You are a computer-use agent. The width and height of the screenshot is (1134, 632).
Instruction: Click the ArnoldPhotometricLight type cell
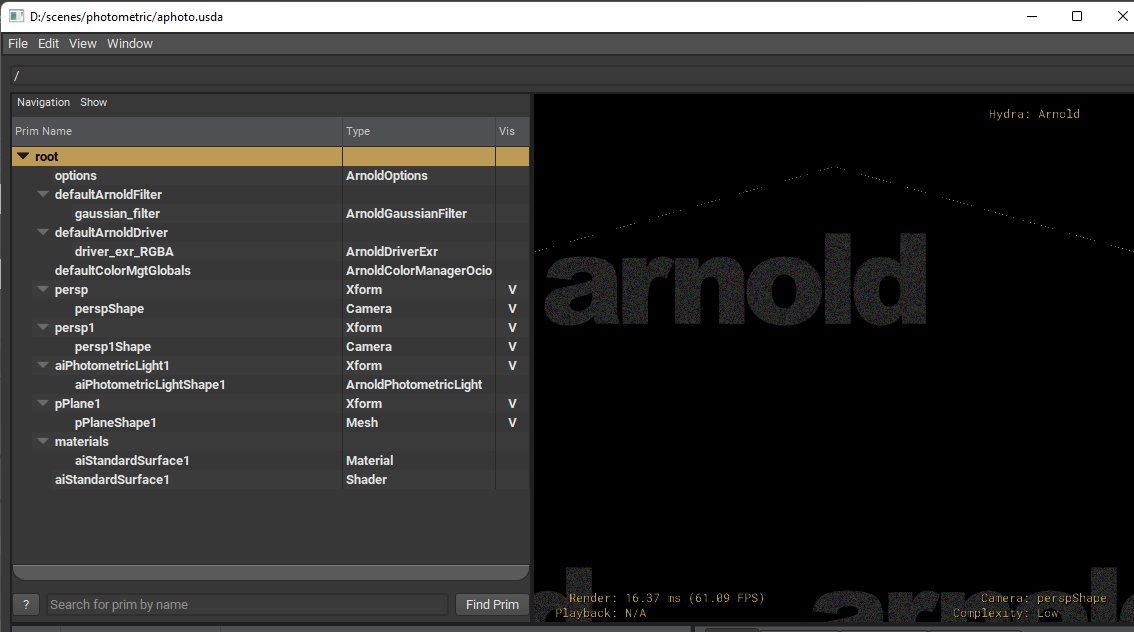tap(414, 385)
